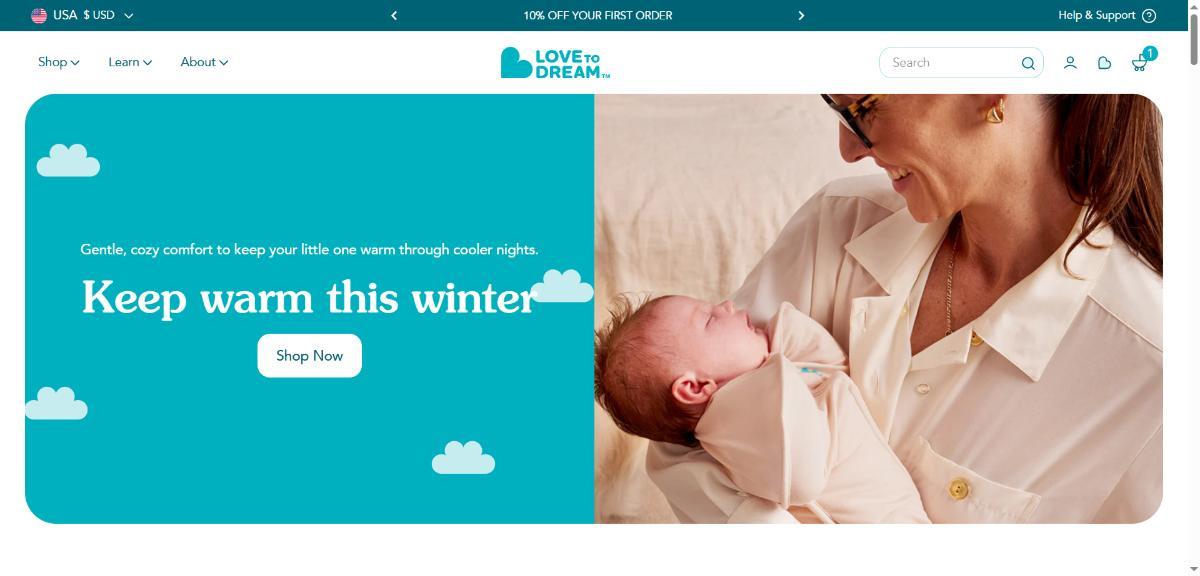The width and height of the screenshot is (1200, 576).
Task: Click the Shop Now button
Action: 310,356
